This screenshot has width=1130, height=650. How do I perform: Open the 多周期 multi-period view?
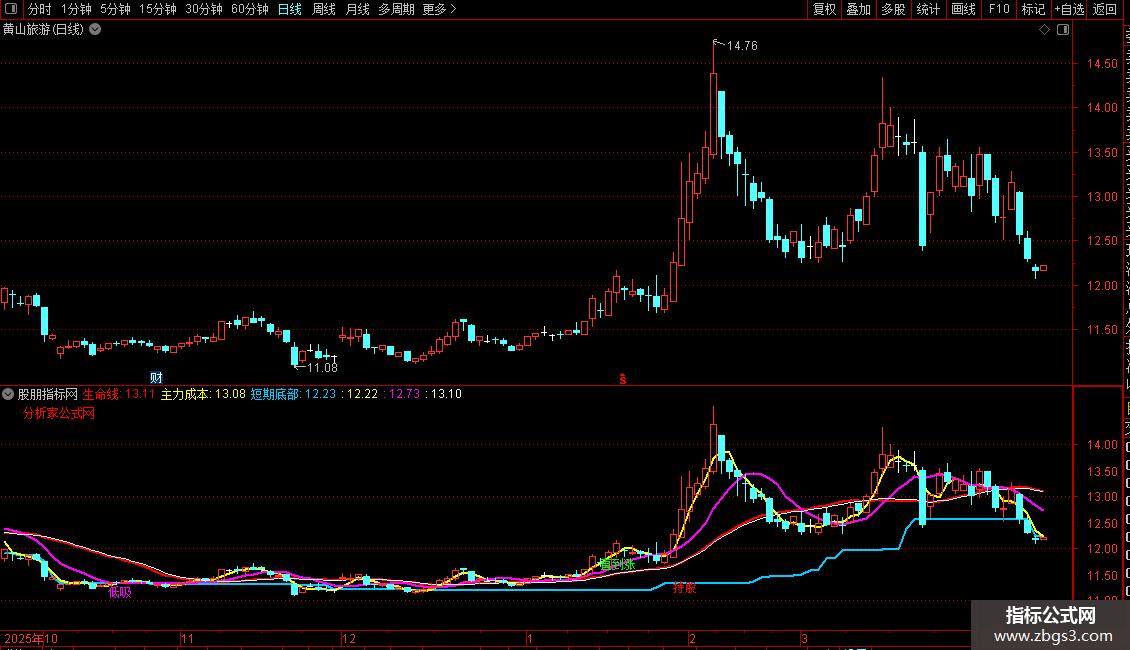(396, 9)
